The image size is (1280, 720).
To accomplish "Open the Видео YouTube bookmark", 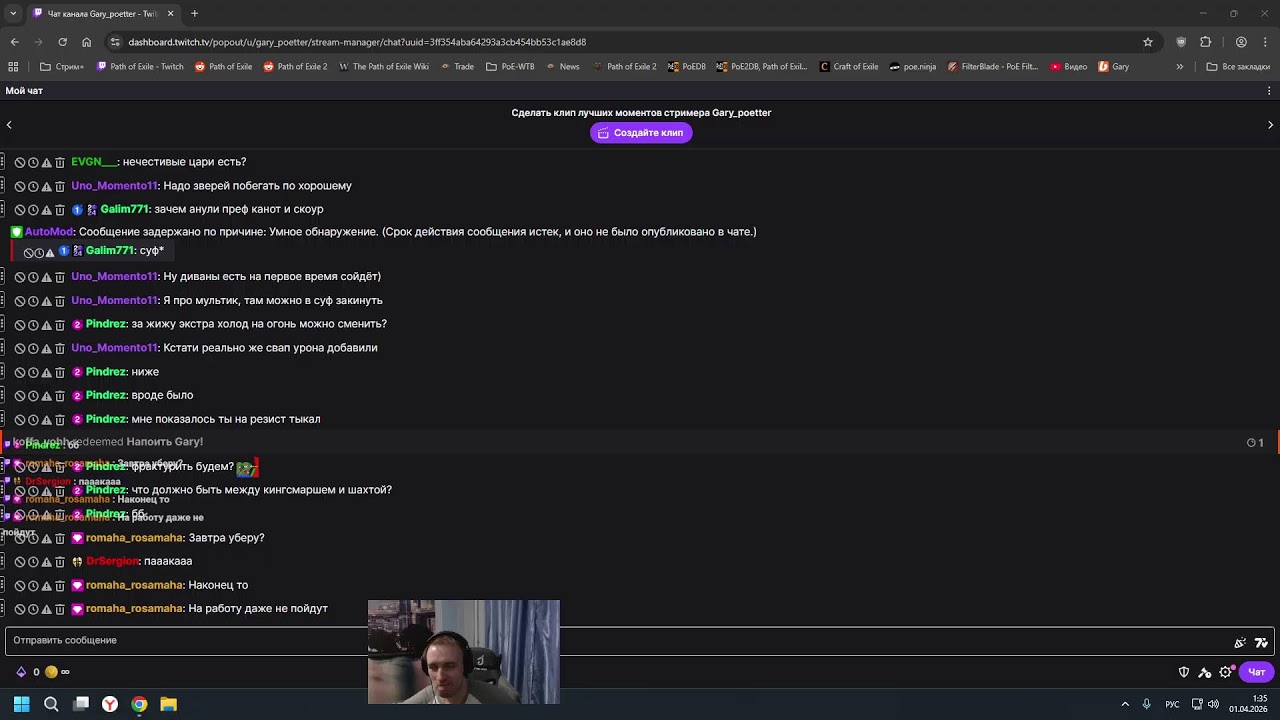I will [x=1068, y=67].
